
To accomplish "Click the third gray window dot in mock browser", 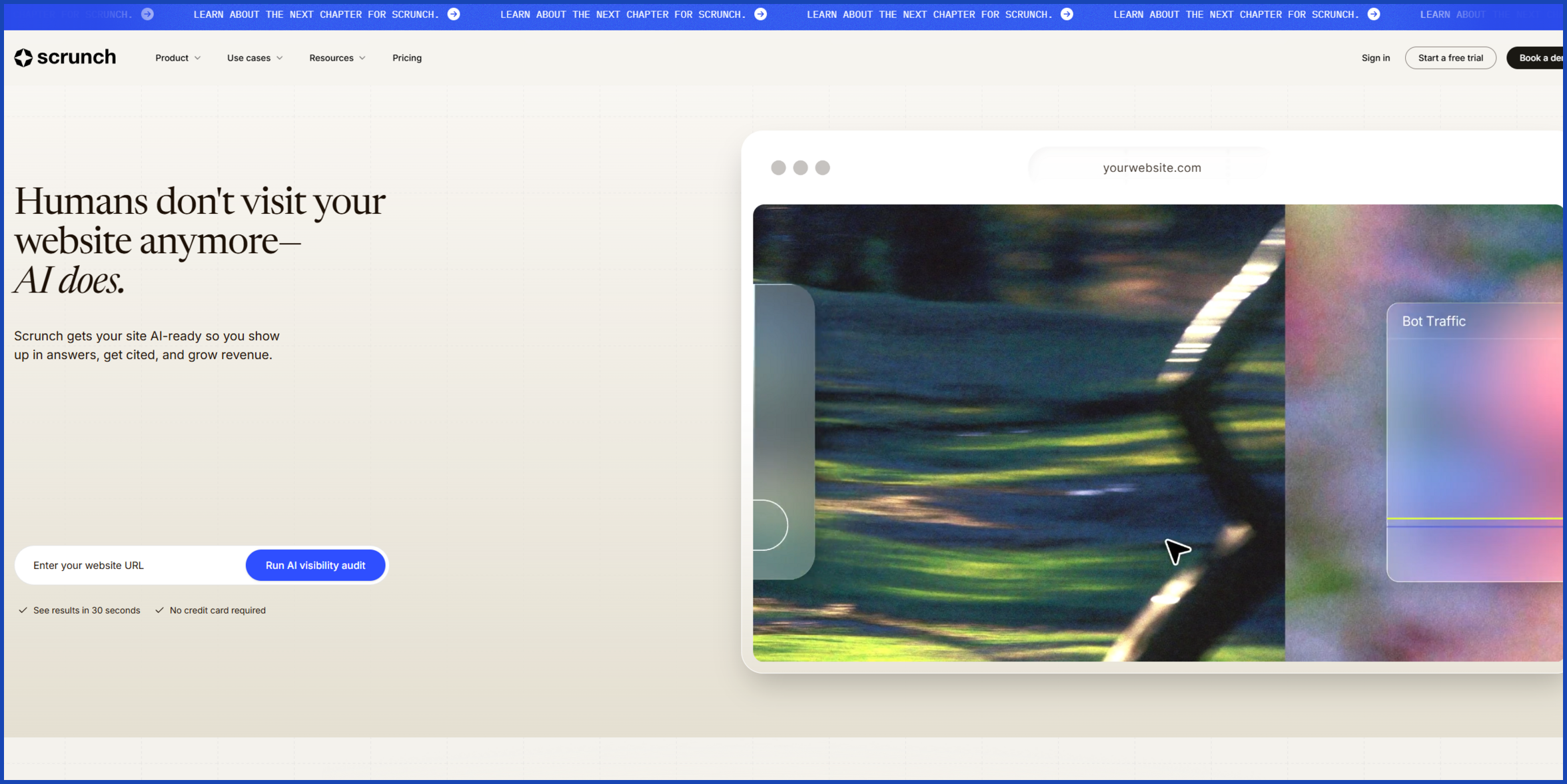I will click(823, 168).
